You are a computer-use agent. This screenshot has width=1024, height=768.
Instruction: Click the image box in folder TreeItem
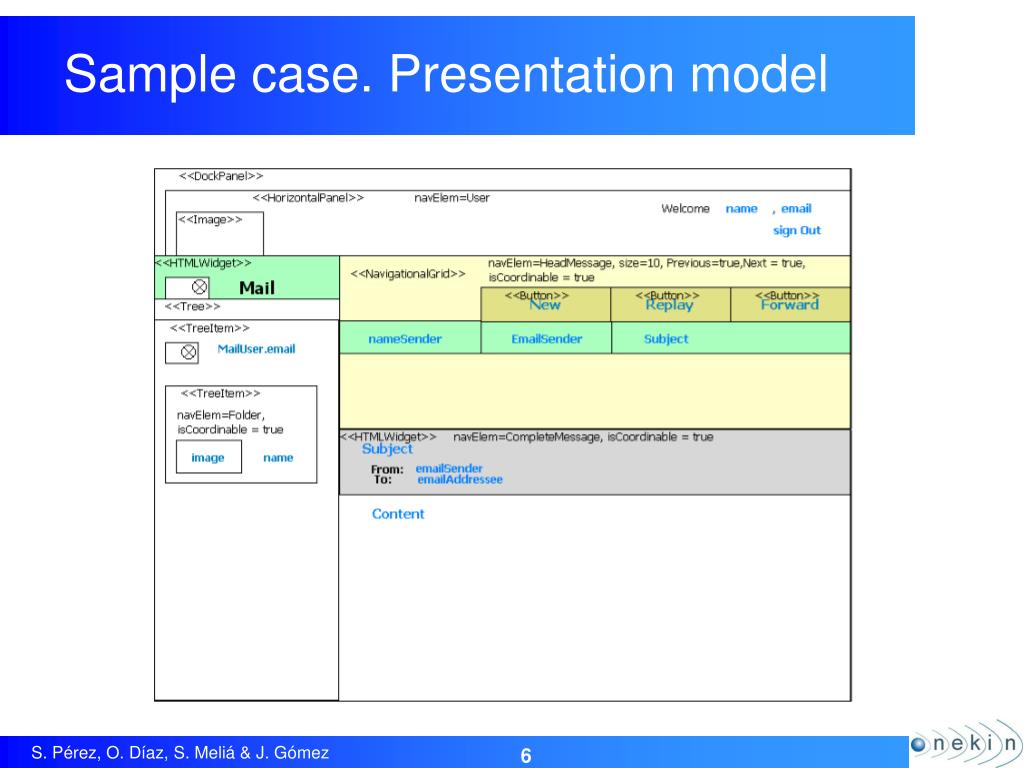(x=209, y=456)
